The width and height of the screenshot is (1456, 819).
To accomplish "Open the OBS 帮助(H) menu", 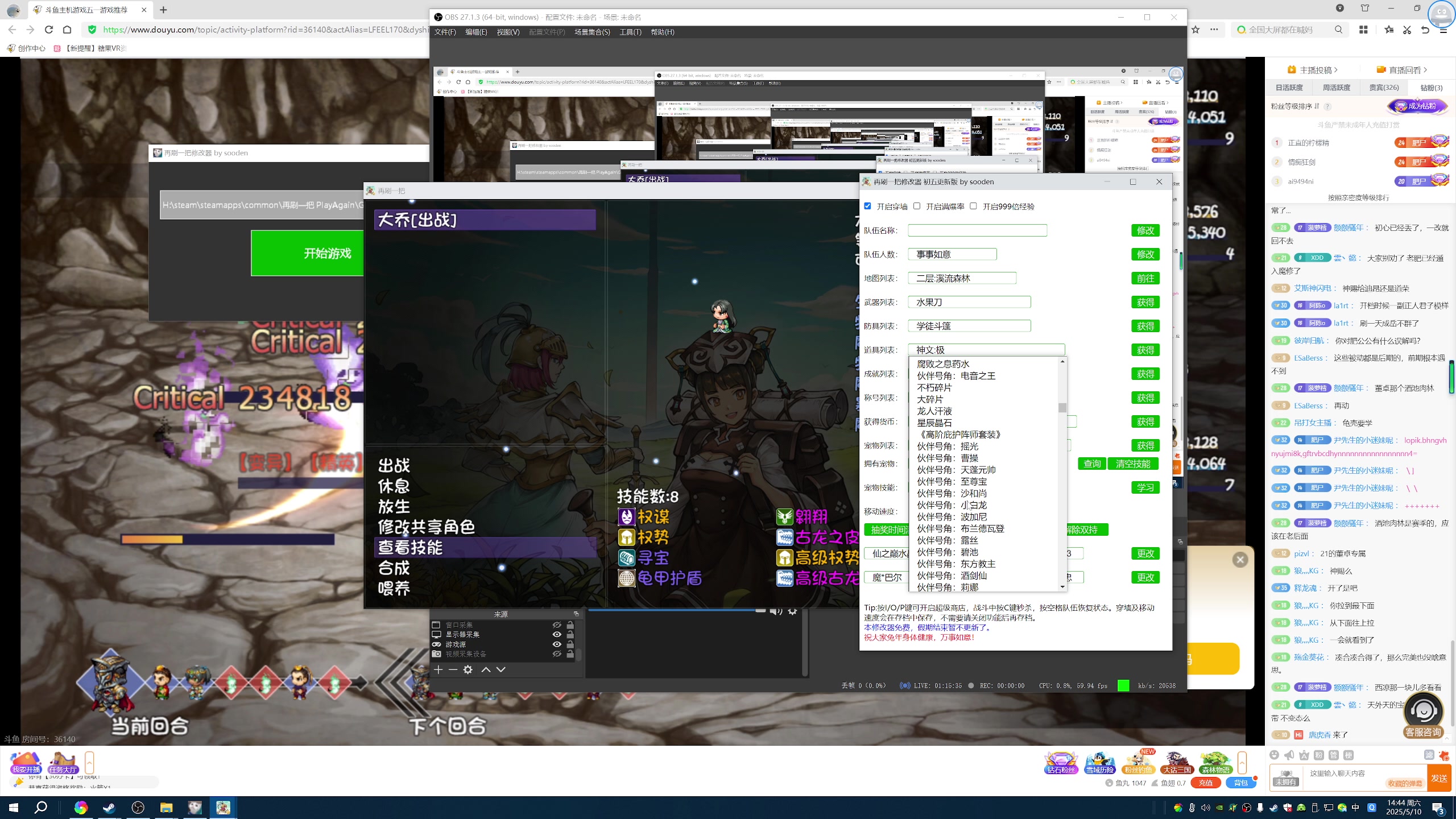I will click(x=663, y=32).
